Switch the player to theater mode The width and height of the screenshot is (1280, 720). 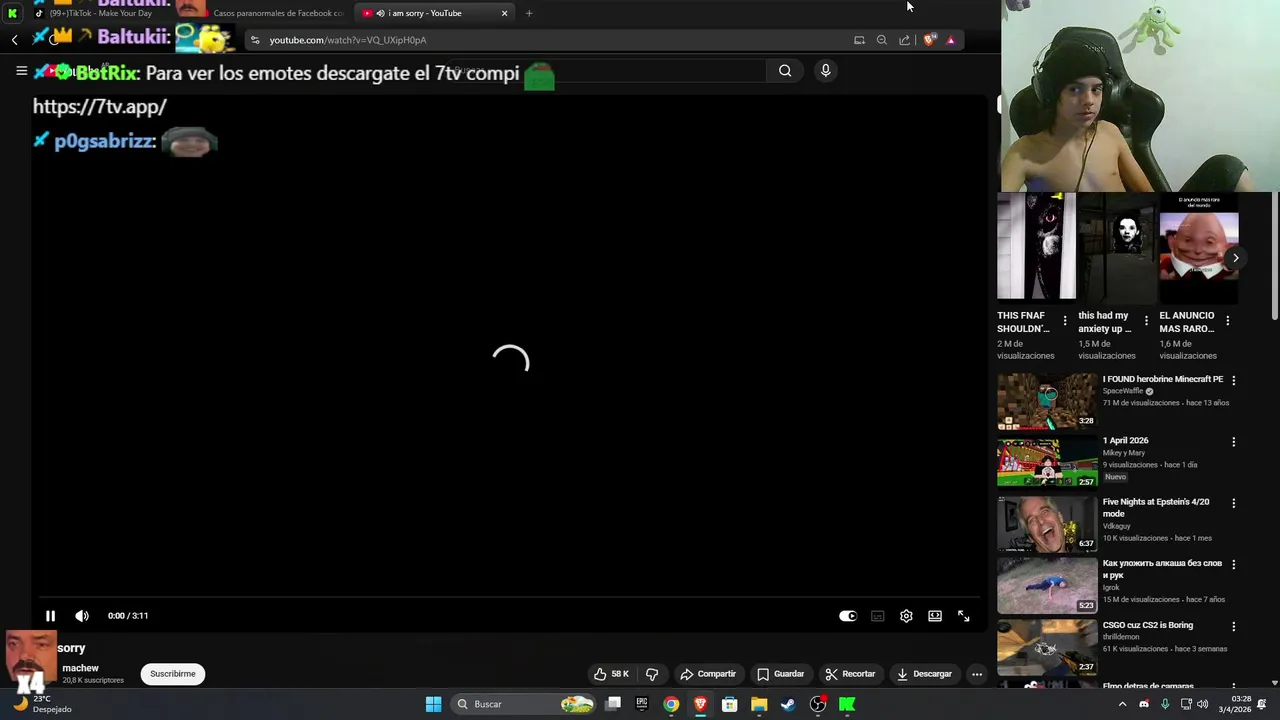pos(935,616)
